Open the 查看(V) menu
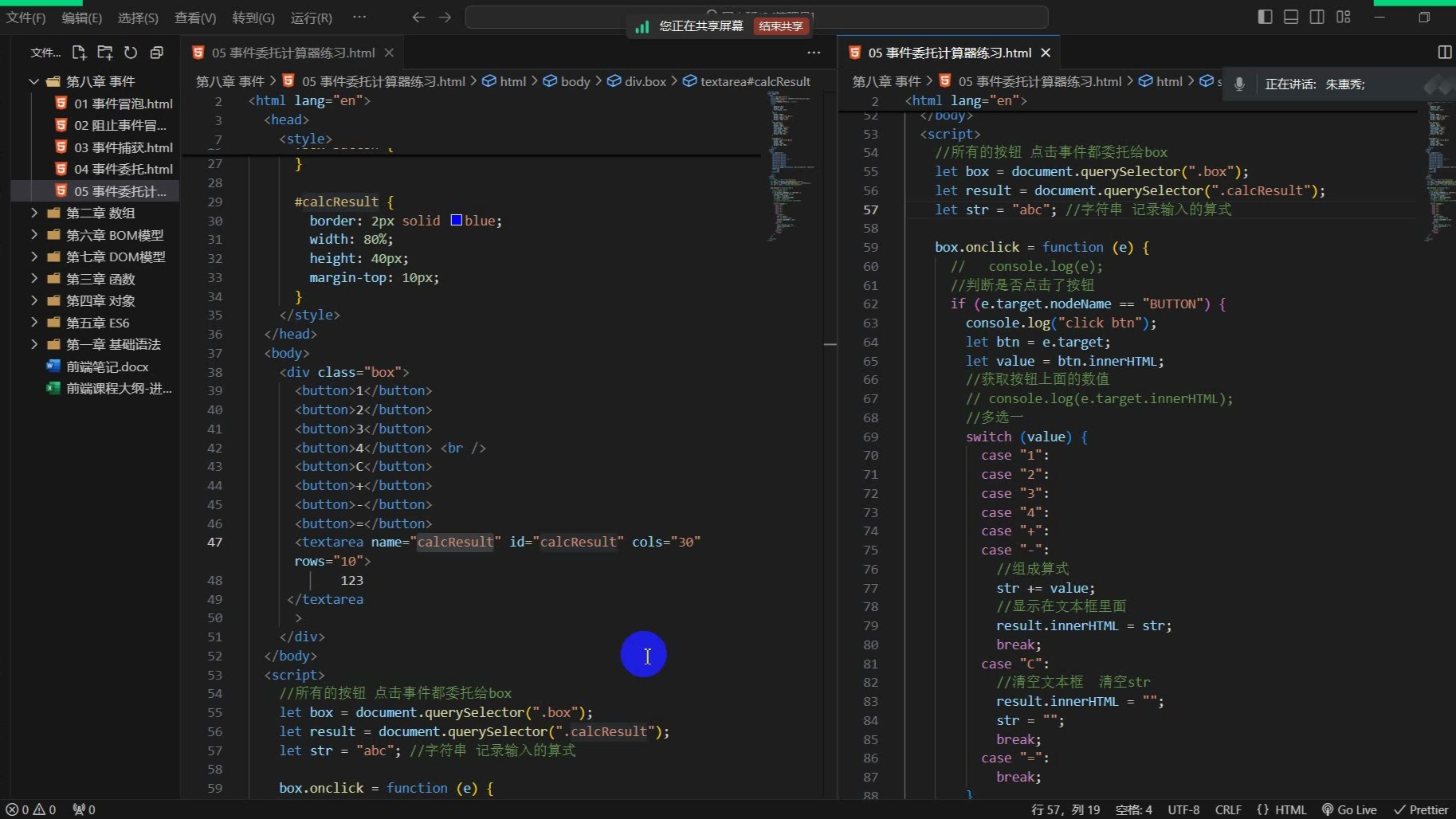This screenshot has height=819, width=1456. coord(195,18)
